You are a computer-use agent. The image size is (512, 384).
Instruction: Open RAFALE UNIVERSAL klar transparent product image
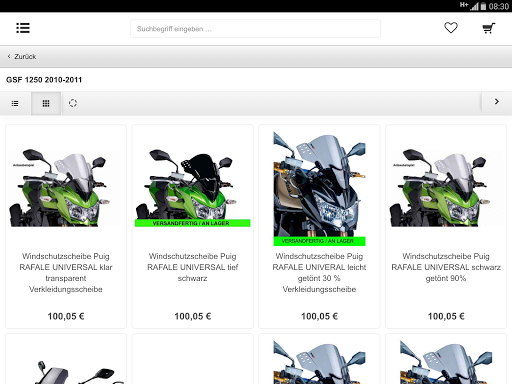(66, 188)
